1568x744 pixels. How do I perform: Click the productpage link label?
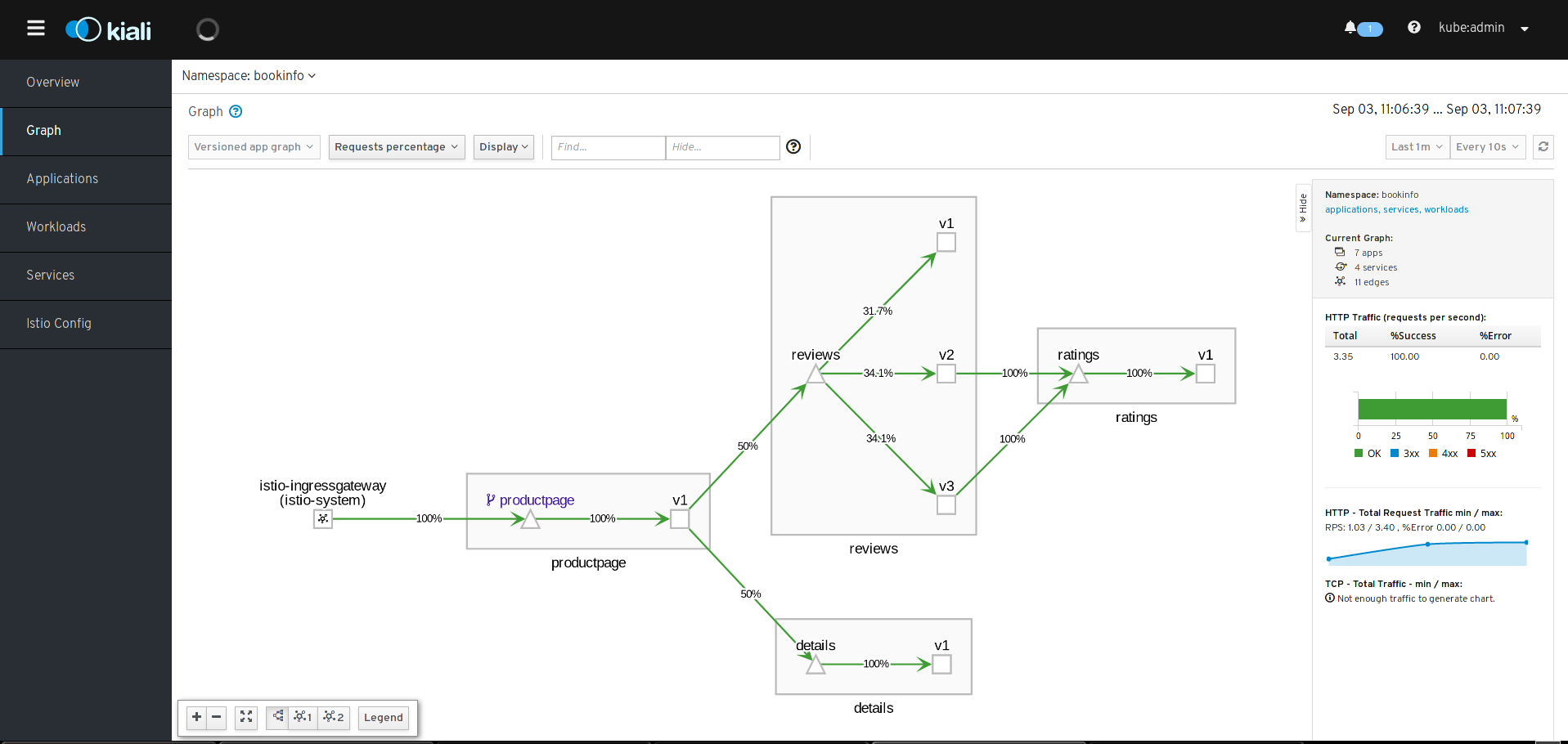(x=537, y=500)
